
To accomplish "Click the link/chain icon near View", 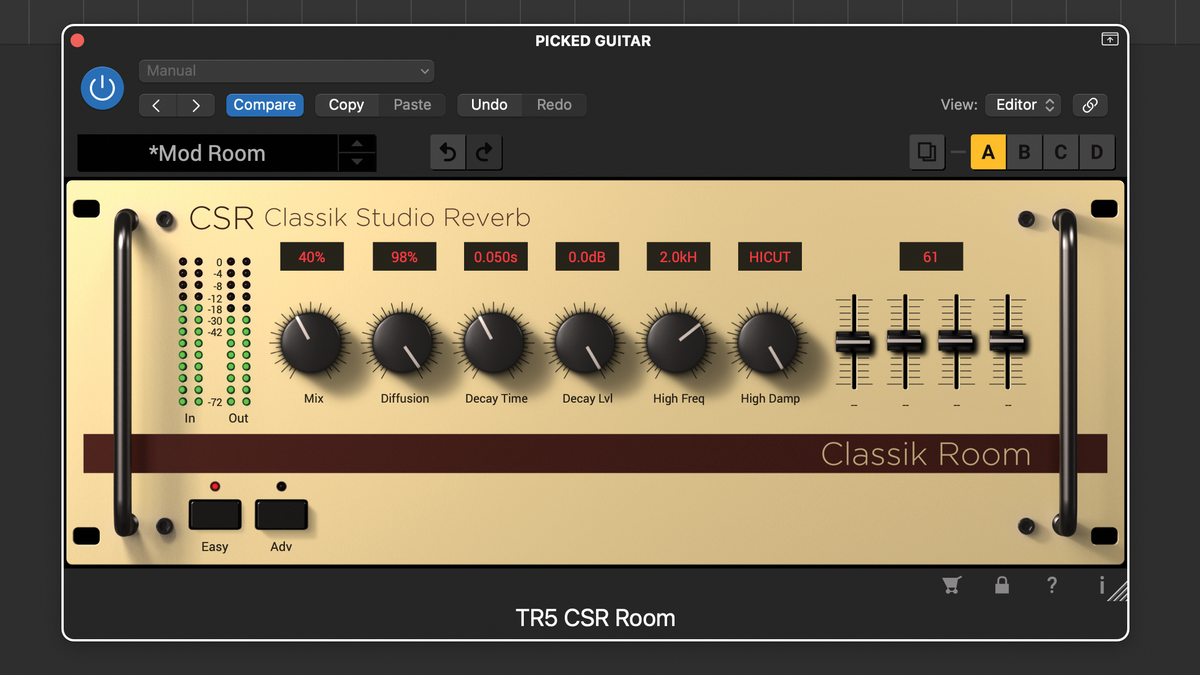I will (x=1089, y=105).
